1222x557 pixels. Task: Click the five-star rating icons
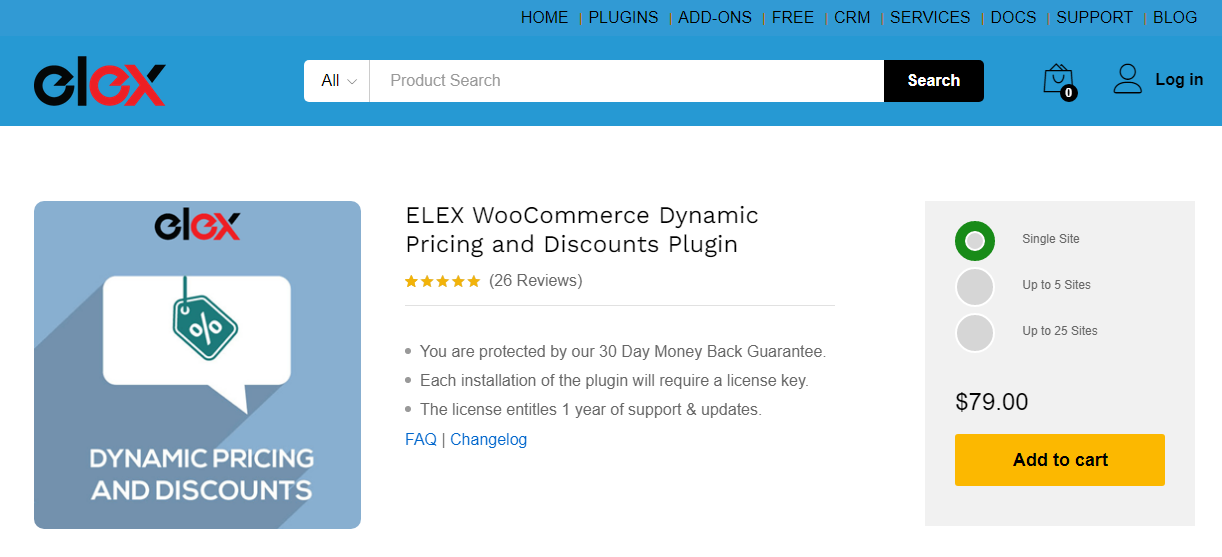coord(442,281)
